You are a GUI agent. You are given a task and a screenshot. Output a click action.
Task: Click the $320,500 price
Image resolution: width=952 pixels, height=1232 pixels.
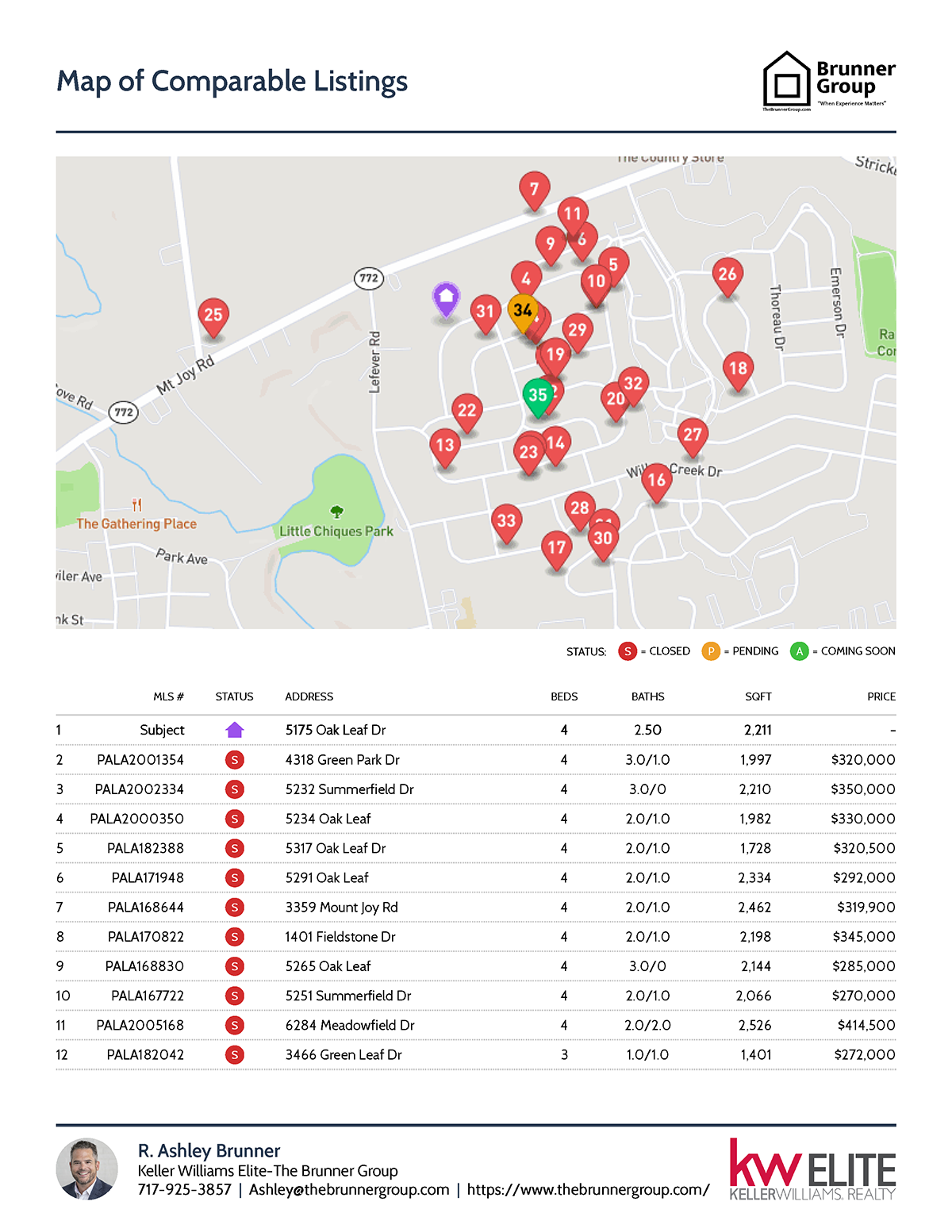tap(864, 848)
